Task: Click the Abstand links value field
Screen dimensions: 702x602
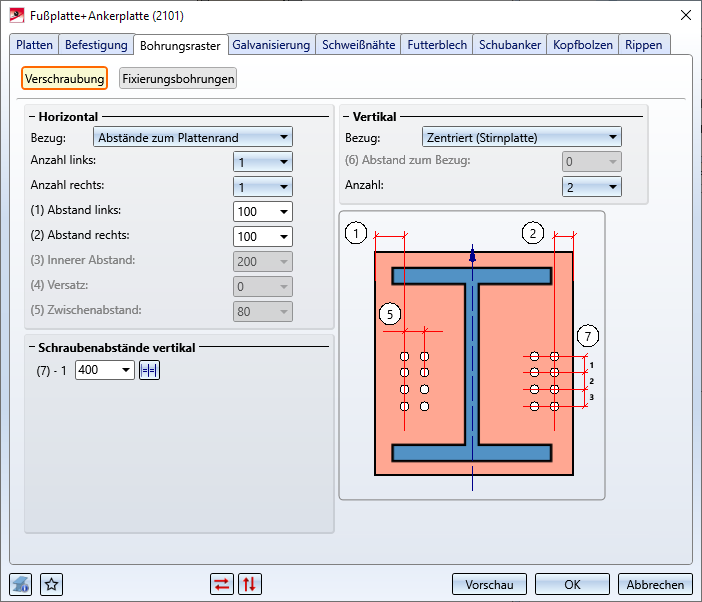Action: 255,211
